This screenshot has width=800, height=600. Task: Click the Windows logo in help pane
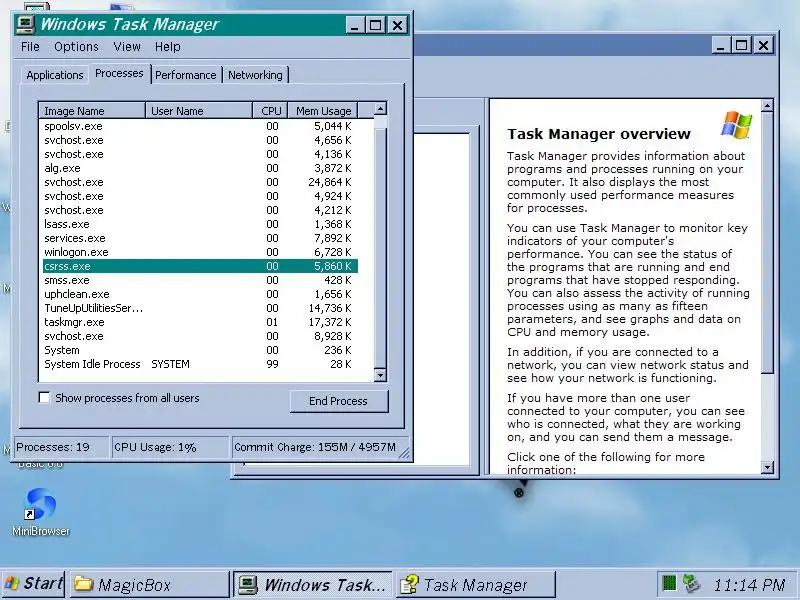tap(736, 124)
